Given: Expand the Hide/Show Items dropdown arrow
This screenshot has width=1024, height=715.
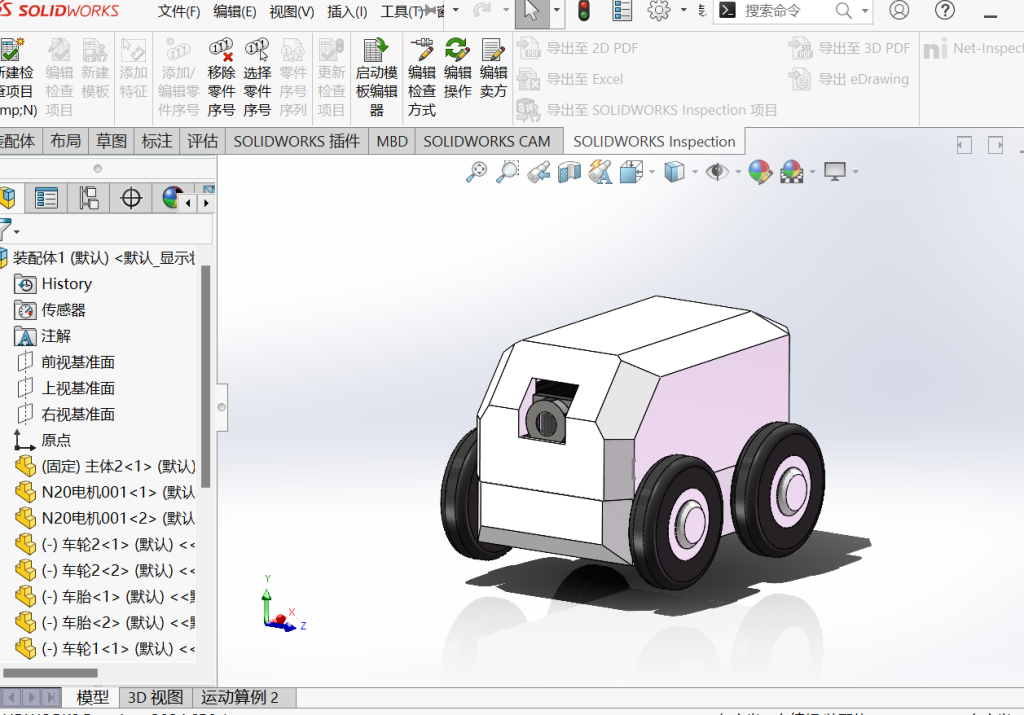Looking at the screenshot, I should (738, 172).
